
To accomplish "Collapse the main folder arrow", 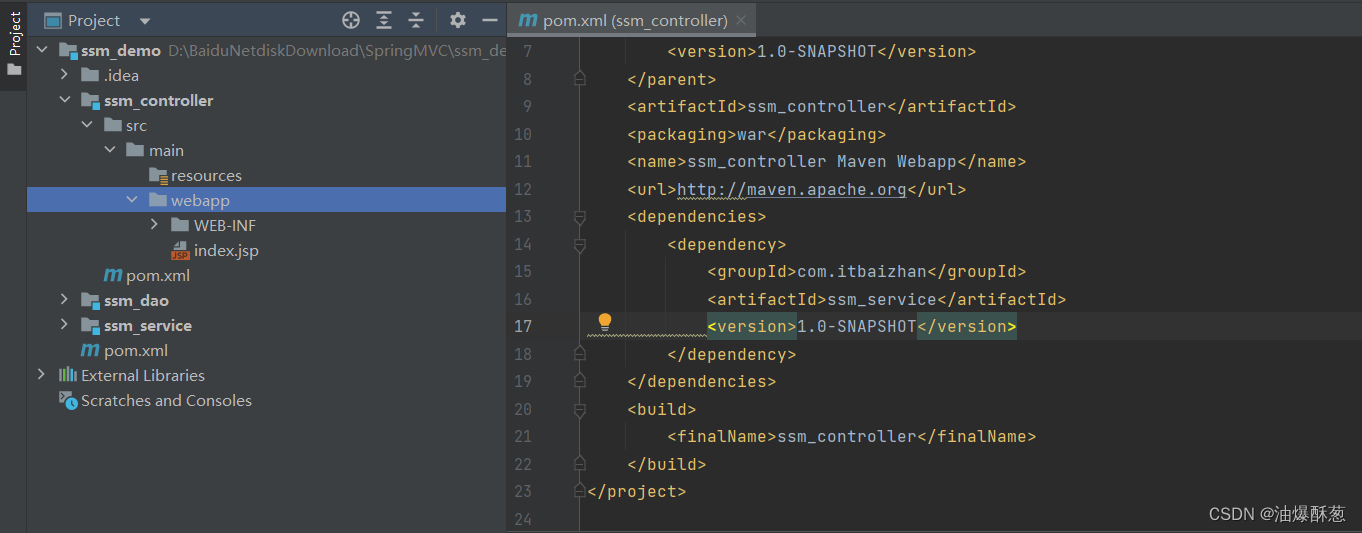I will coord(110,150).
